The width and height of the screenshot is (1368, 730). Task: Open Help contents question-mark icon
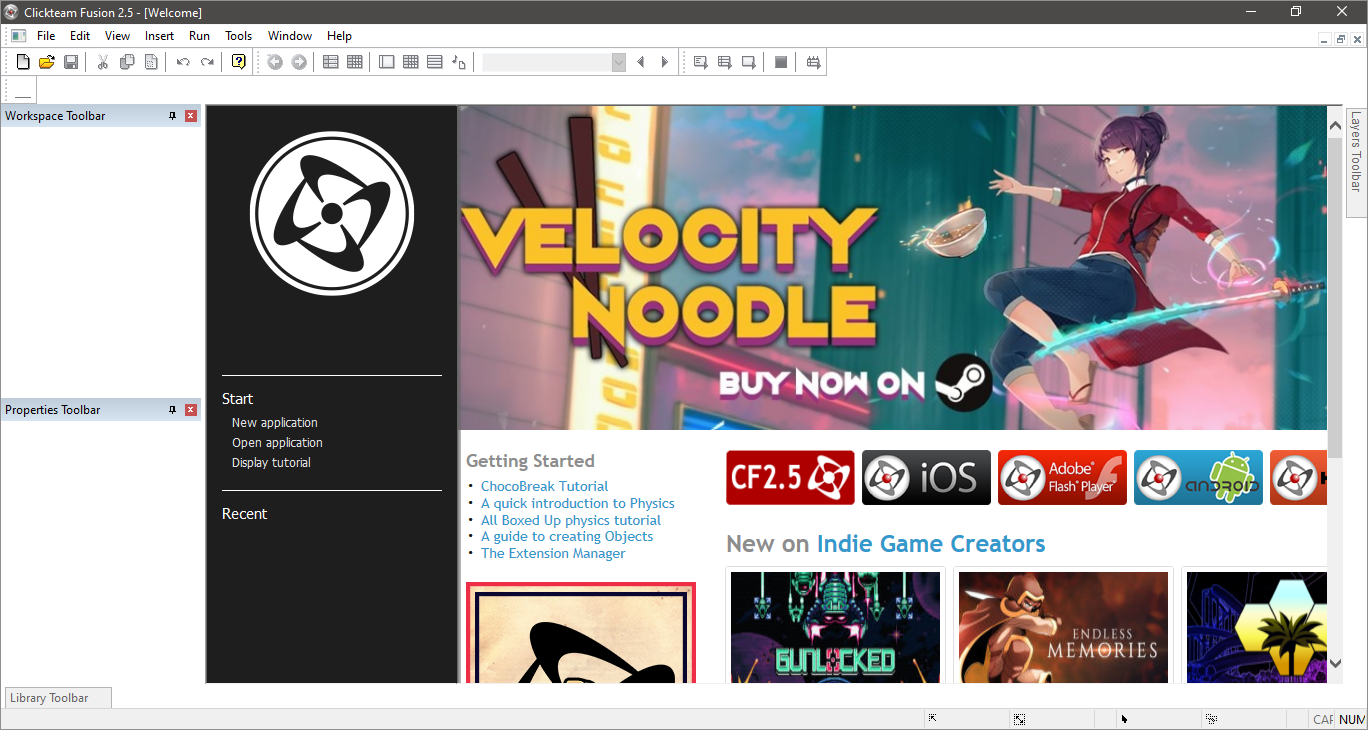point(238,62)
